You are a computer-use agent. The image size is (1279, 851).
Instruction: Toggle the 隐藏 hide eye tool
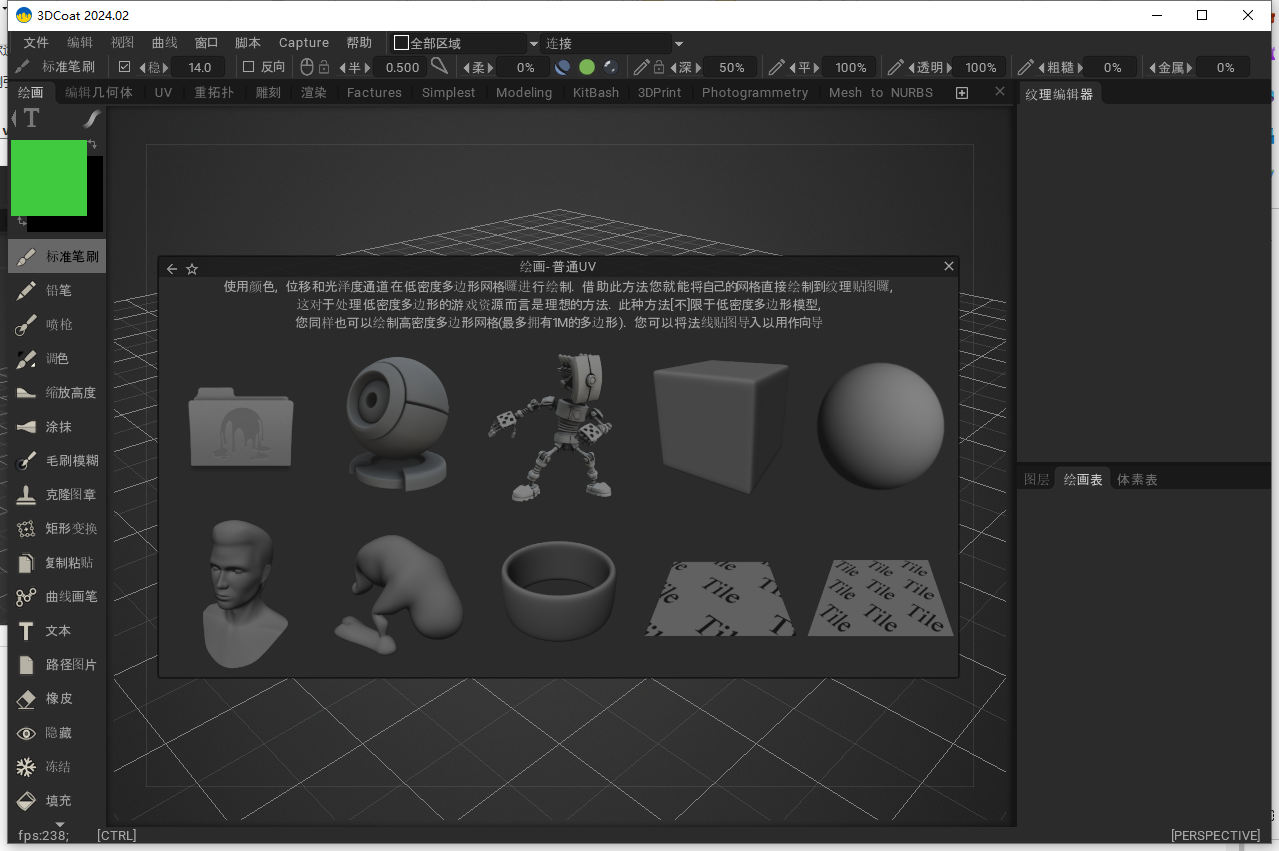pyautogui.click(x=57, y=732)
